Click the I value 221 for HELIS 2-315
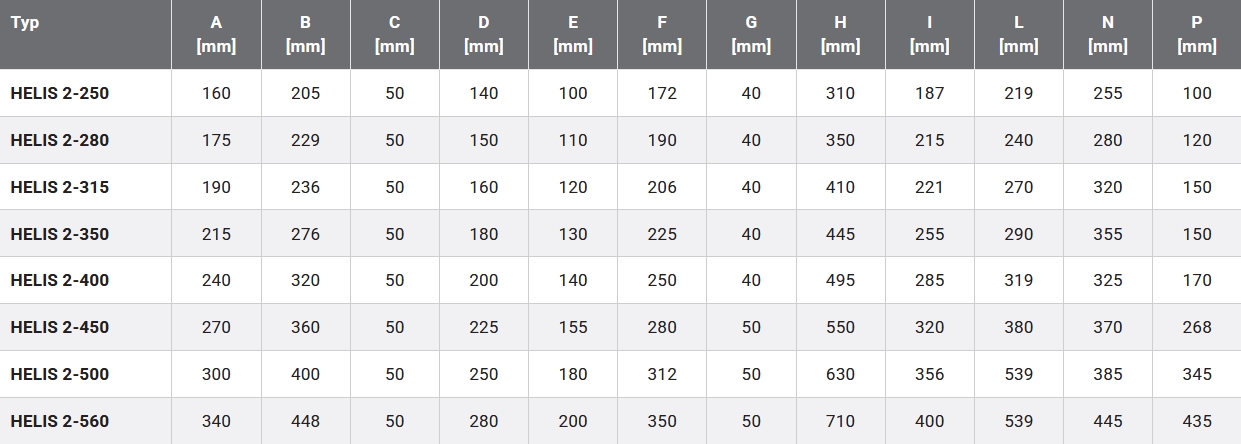This screenshot has width=1241, height=444. click(930, 188)
